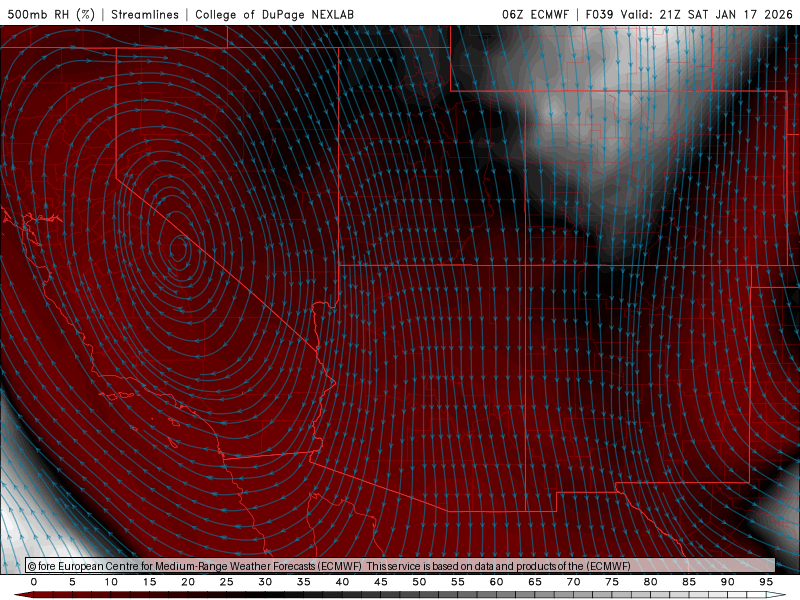This screenshot has height=600, width=800.
Task: Click the "F039" forecast hour text
Action: click(x=600, y=14)
